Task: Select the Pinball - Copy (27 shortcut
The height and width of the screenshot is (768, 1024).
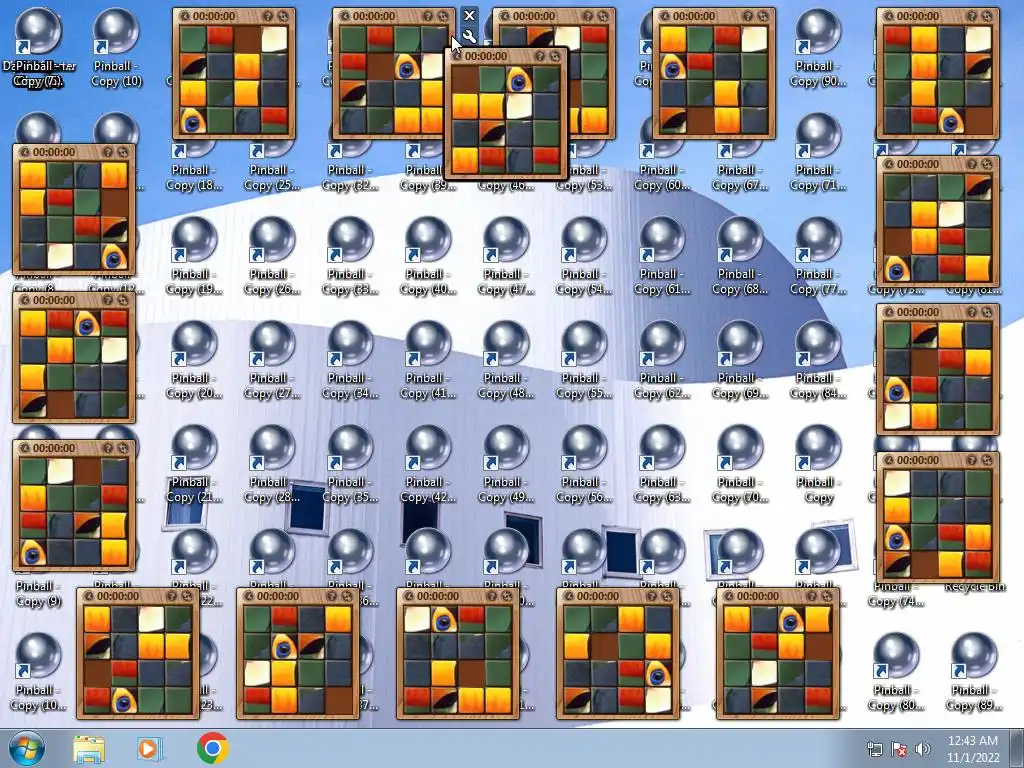Action: 272,360
